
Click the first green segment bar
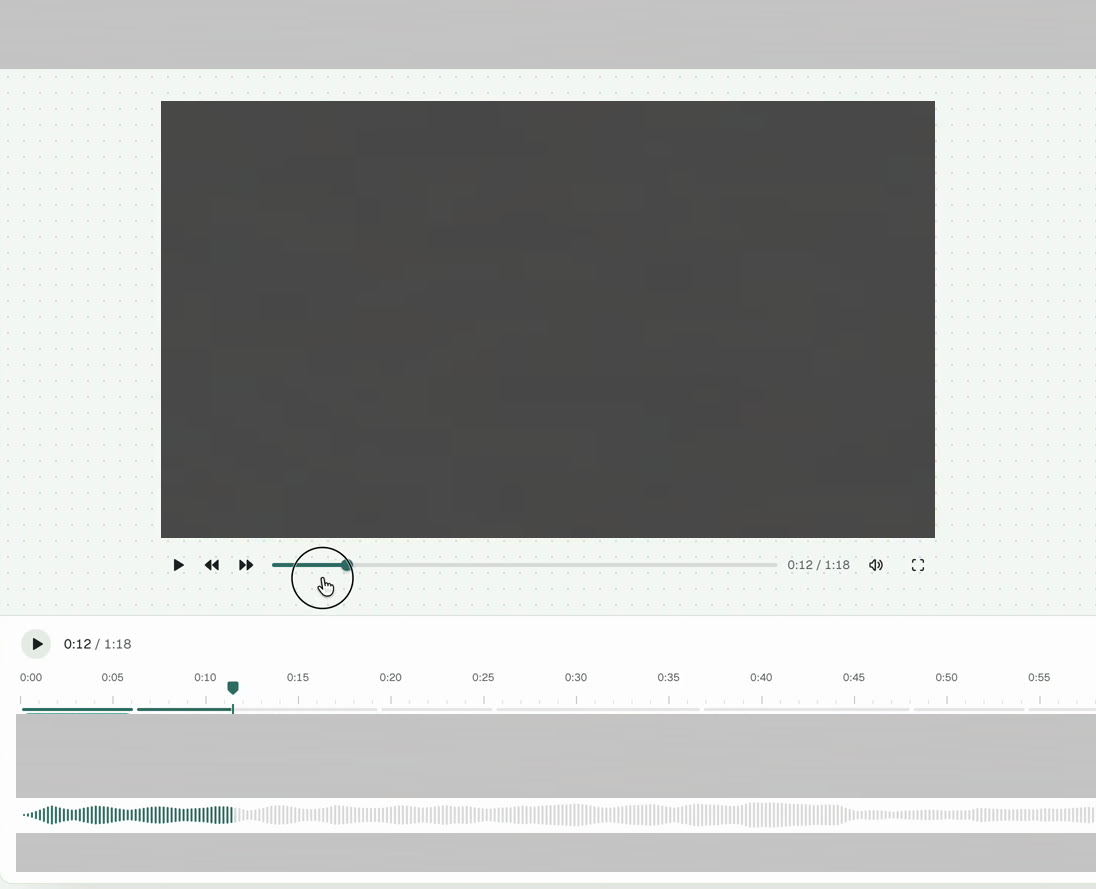pos(77,709)
